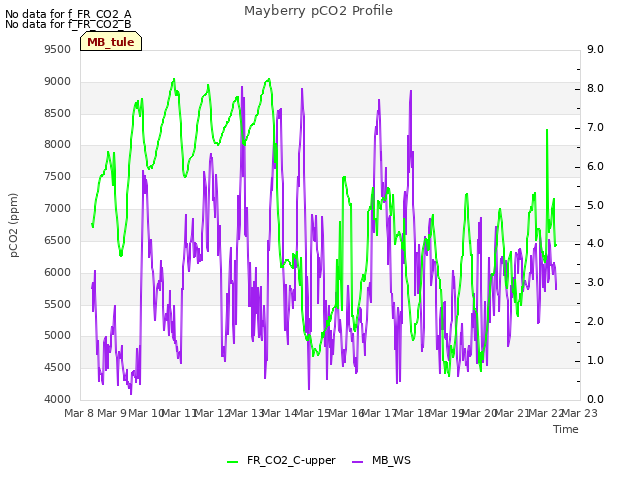Screen dimensions: 640x480
Task: Click the Mar 18 date tick label
Action: (x=413, y=413)
